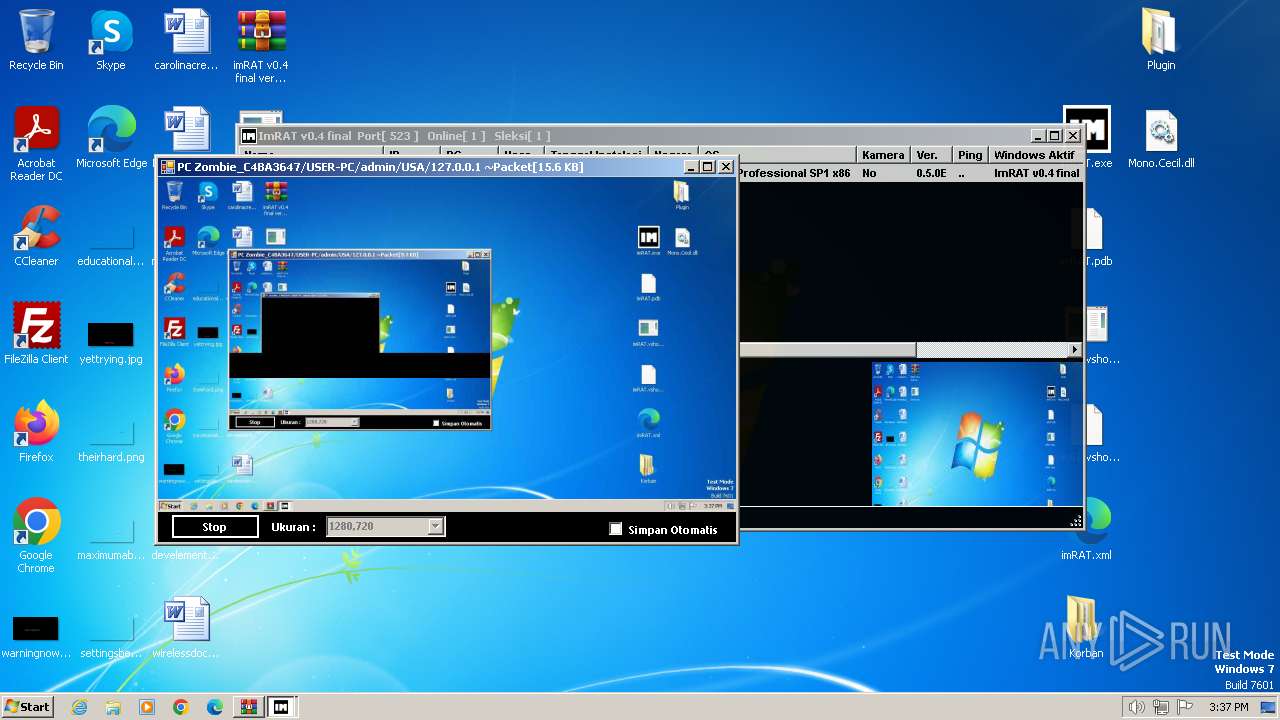The width and height of the screenshot is (1280, 720).
Task: Open Windows Explorer from the taskbar
Action: click(x=113, y=707)
